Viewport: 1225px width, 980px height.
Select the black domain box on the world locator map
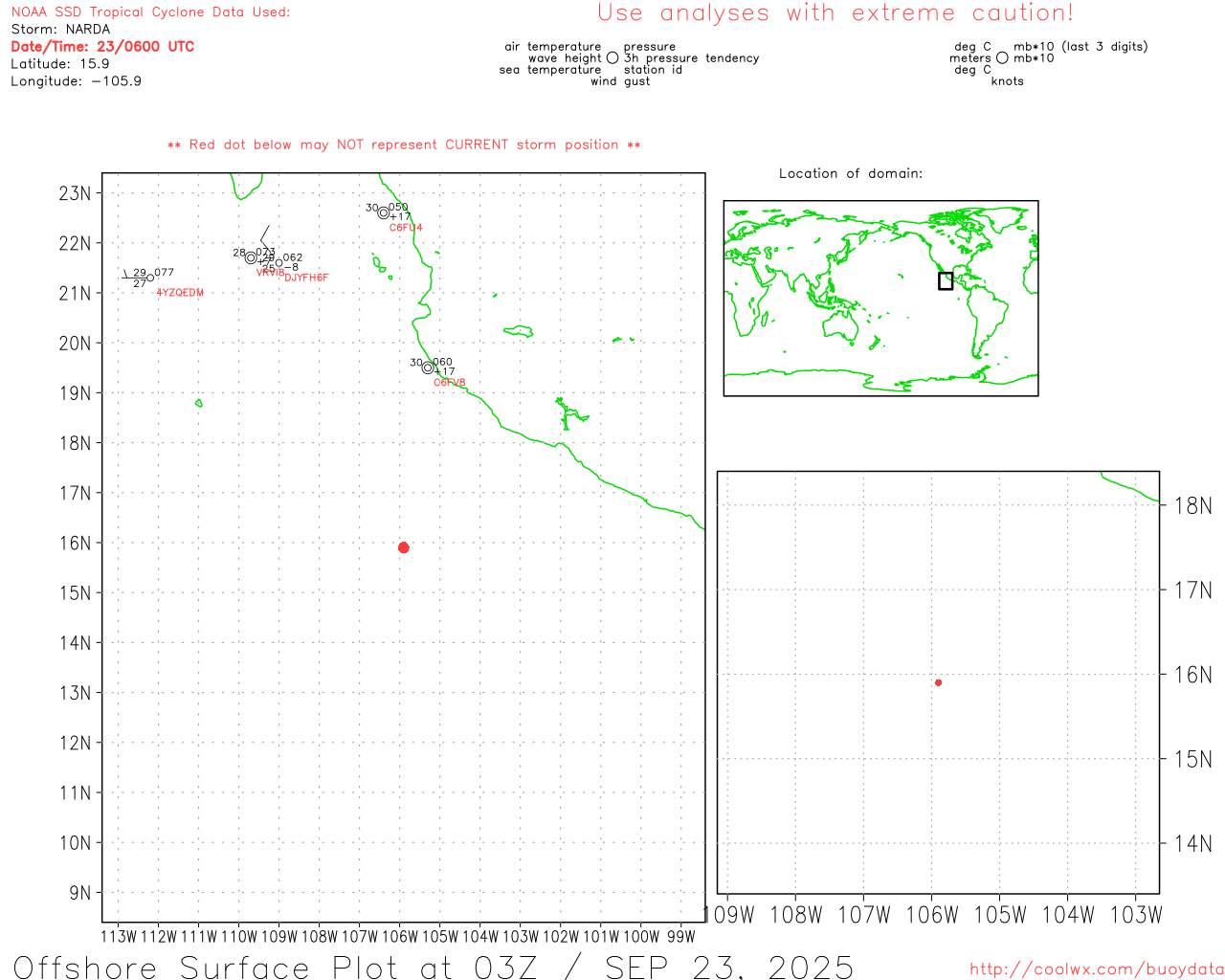click(946, 280)
